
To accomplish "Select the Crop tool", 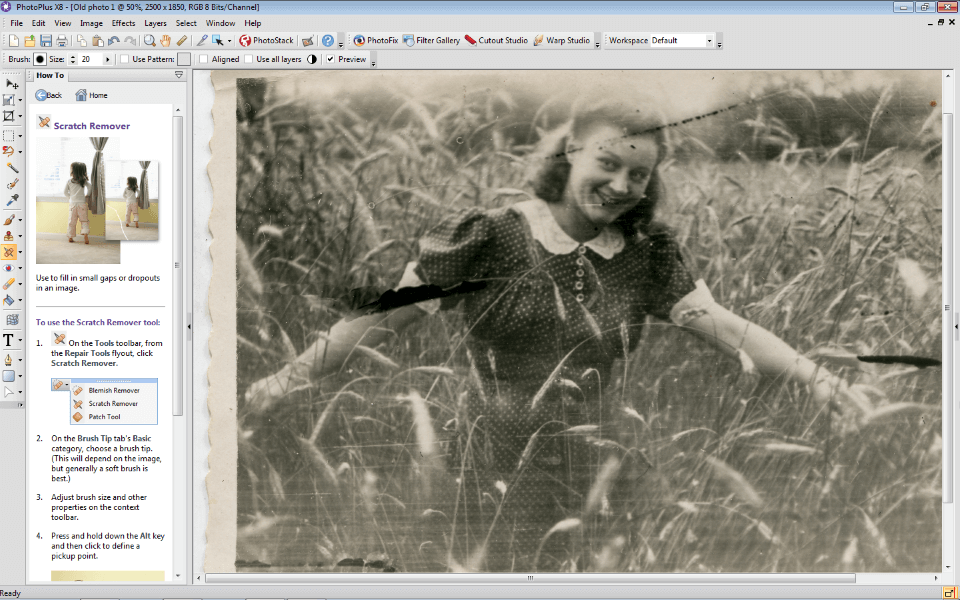I will (9, 116).
